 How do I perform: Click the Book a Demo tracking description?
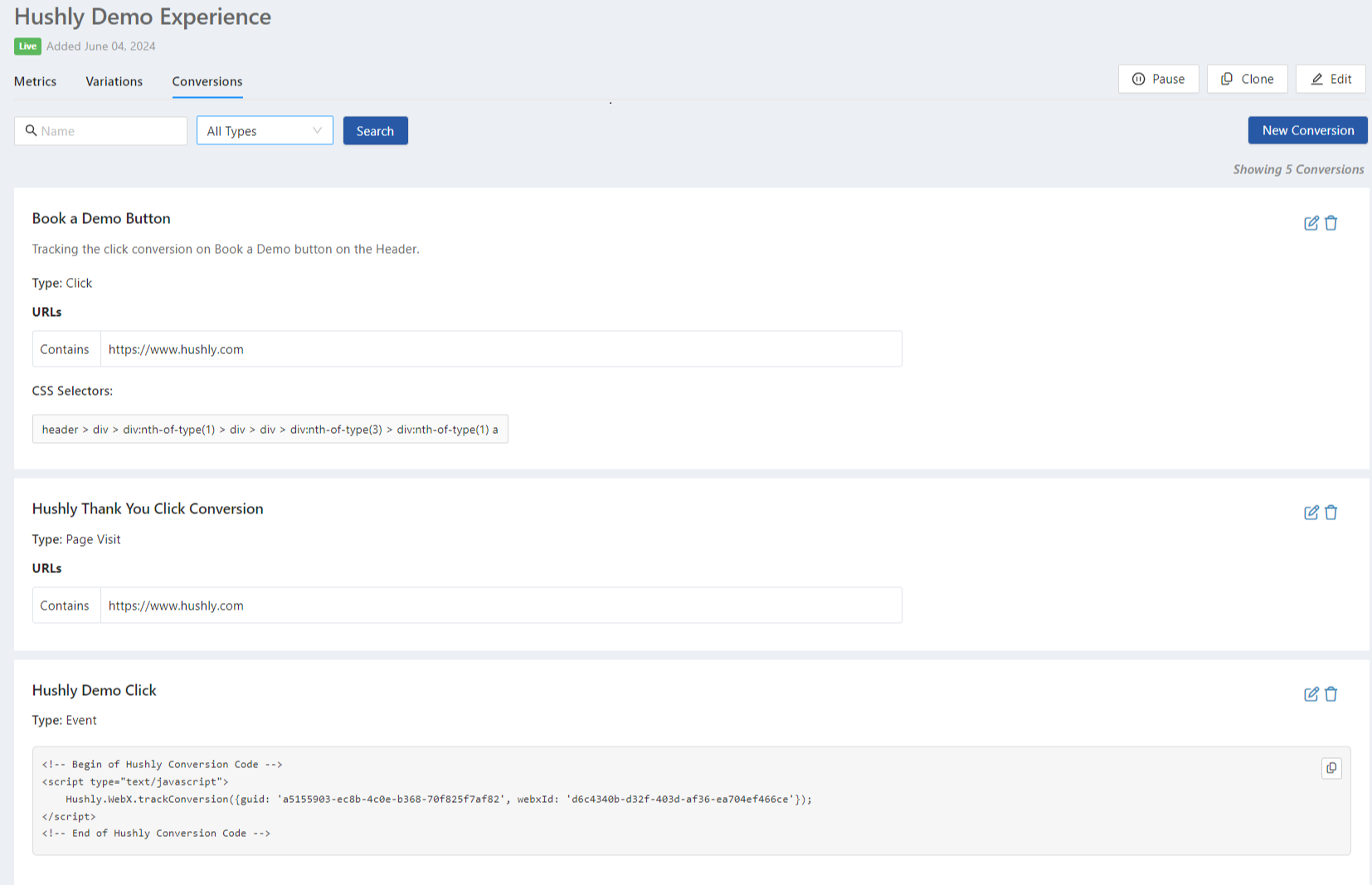226,249
